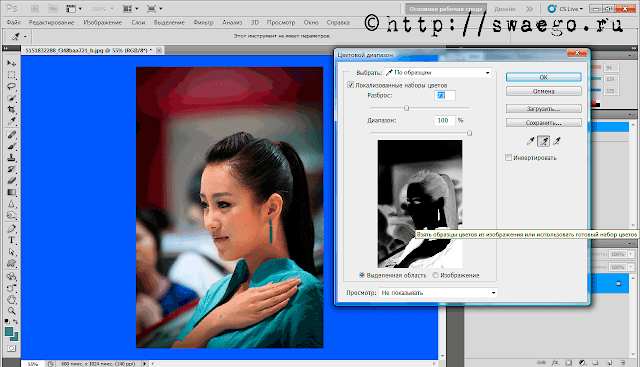Image resolution: width=640 pixels, height=367 pixels.
Task: Open the Выделение menu
Action: click(x=169, y=22)
